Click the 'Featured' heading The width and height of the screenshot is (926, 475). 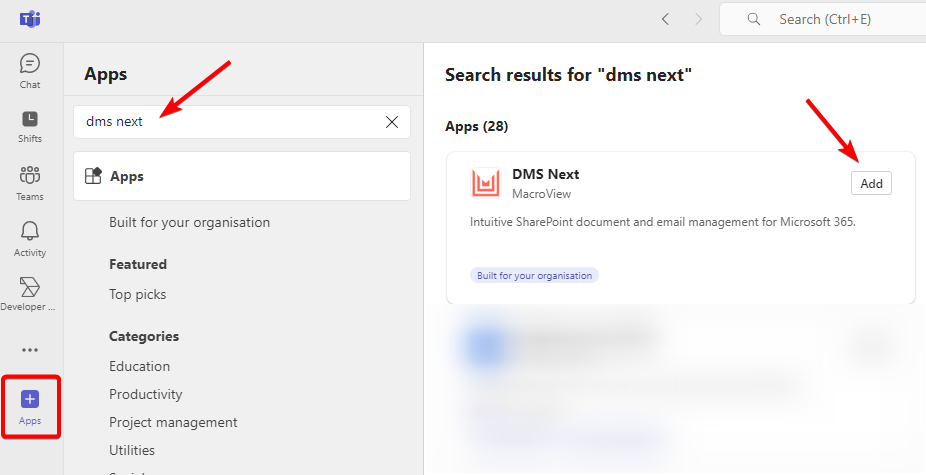(x=138, y=264)
